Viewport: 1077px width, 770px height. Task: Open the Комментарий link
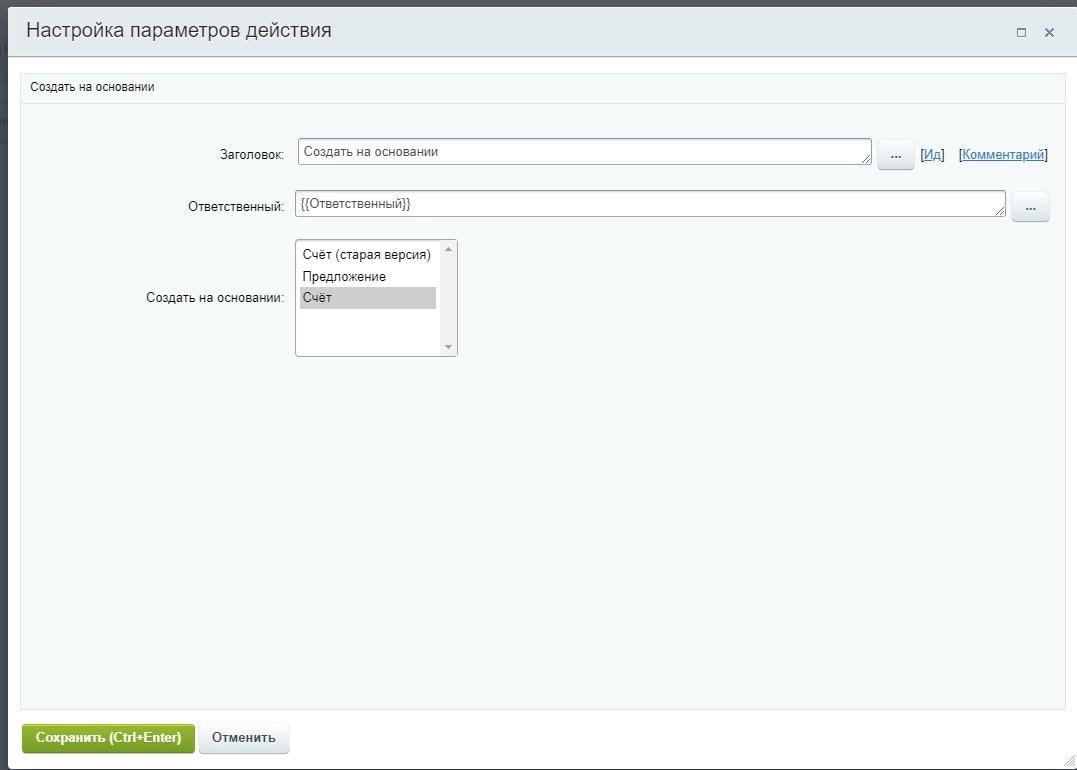click(1003, 155)
